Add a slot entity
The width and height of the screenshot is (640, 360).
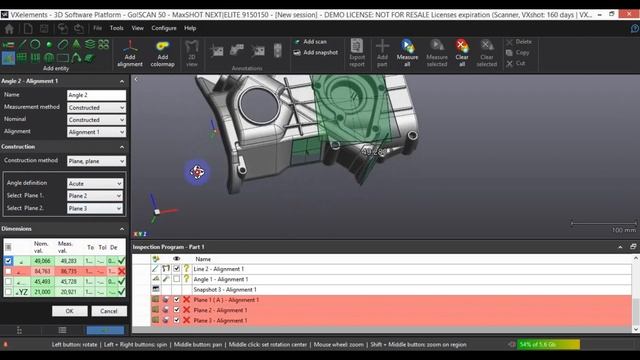(x=63, y=44)
